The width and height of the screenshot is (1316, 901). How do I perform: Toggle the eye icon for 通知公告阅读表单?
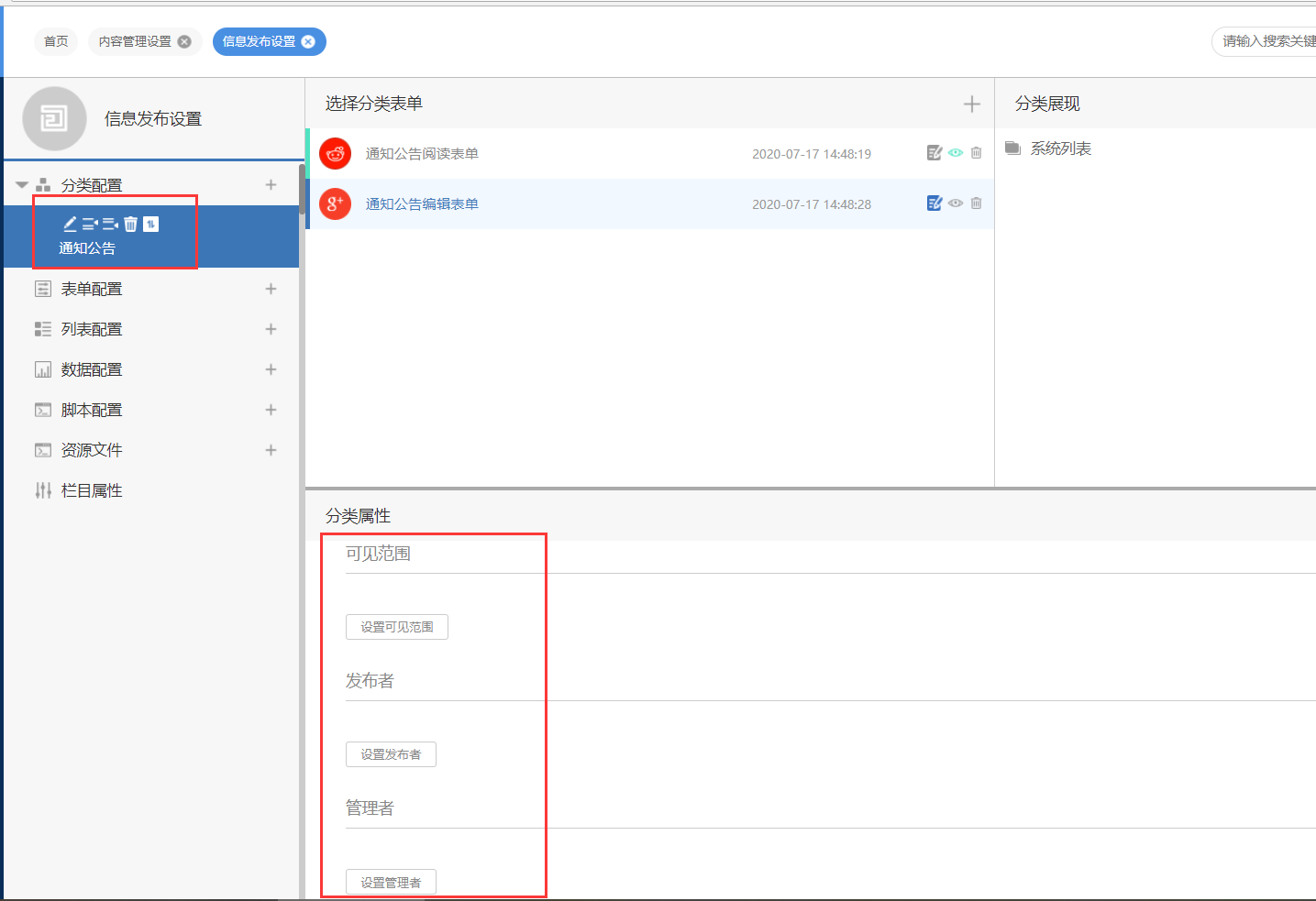[956, 153]
